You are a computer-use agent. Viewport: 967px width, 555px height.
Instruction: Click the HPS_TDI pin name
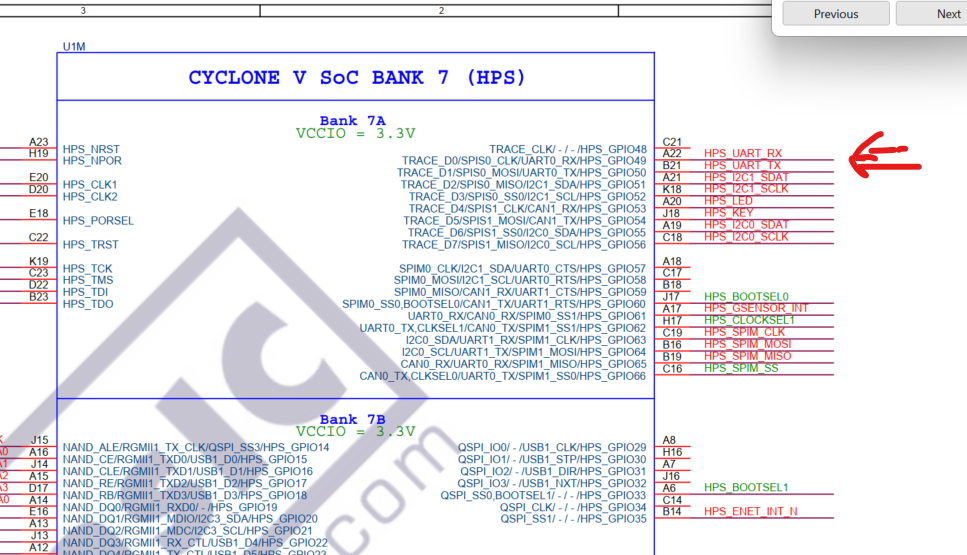(x=85, y=292)
